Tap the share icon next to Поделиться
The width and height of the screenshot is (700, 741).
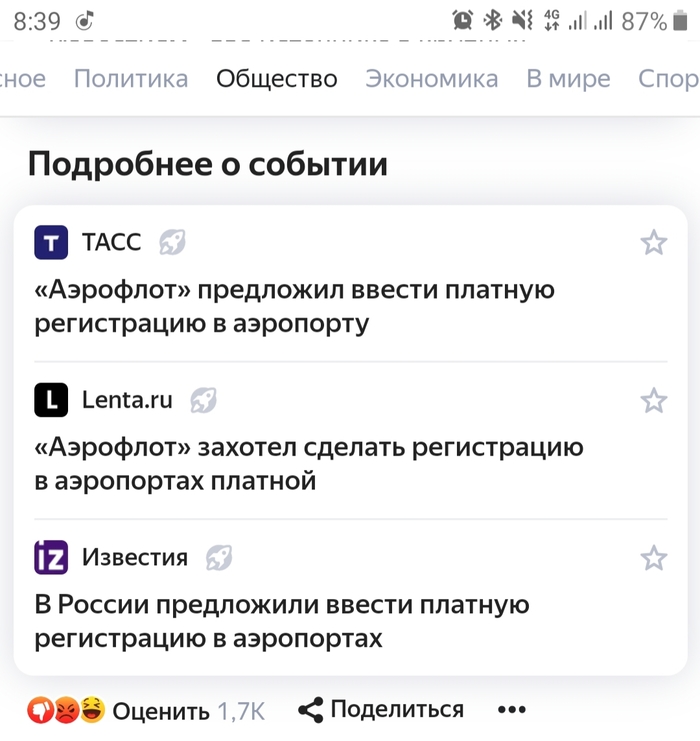(312, 710)
